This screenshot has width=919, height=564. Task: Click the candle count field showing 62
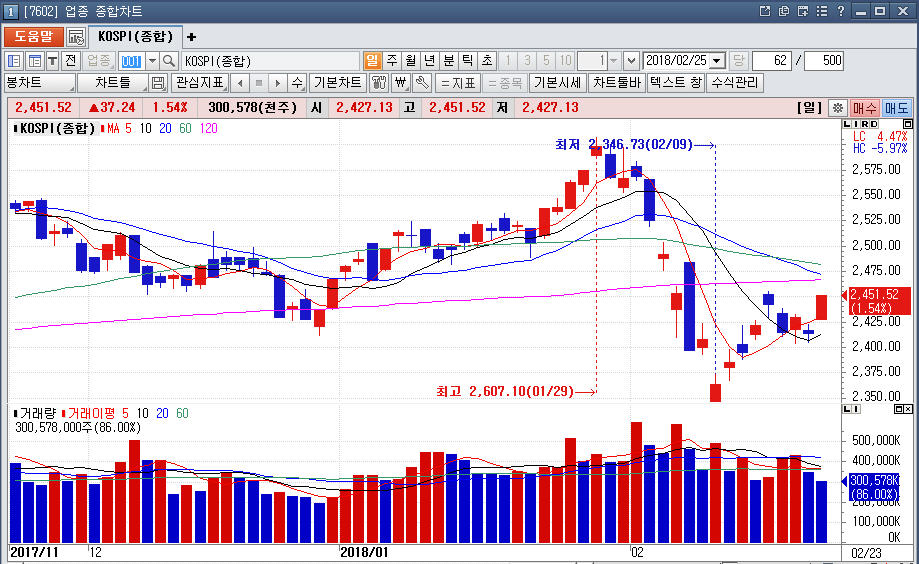[x=771, y=61]
